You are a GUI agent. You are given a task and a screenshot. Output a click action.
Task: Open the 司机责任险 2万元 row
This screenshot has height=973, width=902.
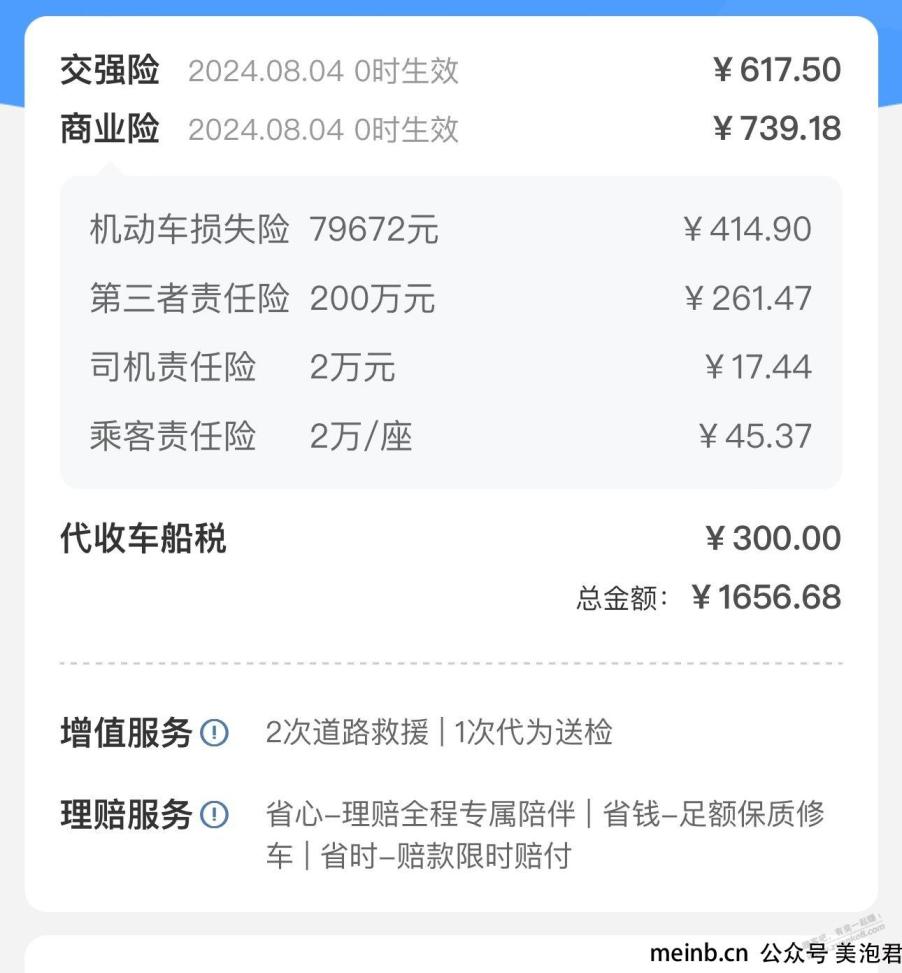pos(451,366)
